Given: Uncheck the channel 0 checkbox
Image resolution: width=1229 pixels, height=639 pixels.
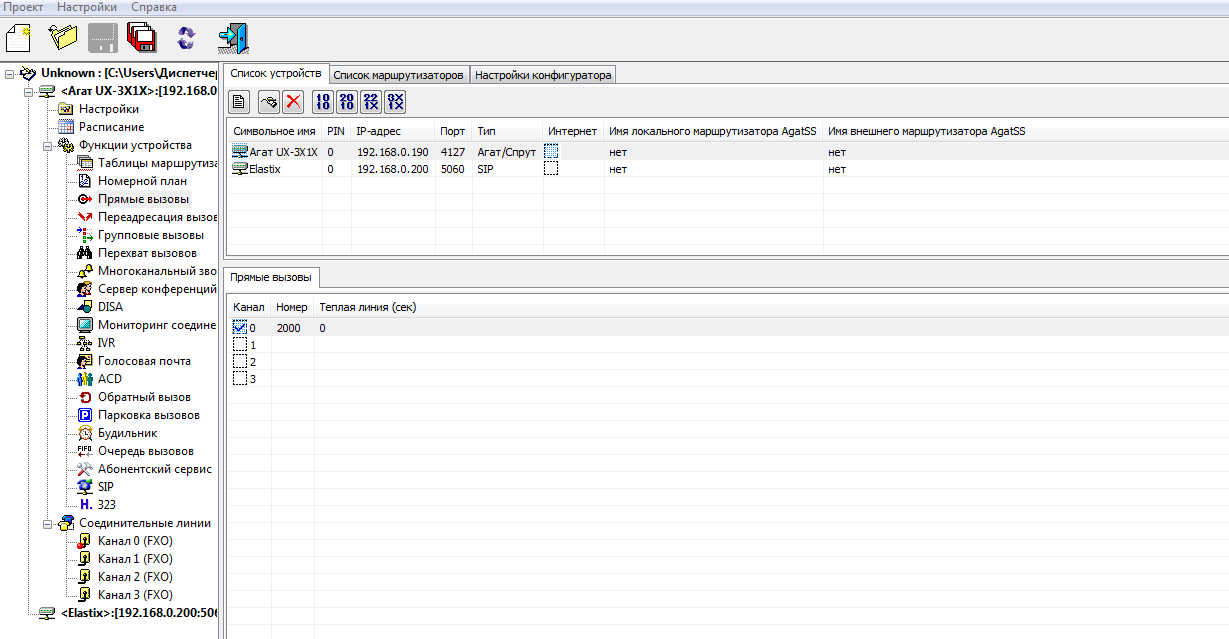Looking at the screenshot, I should [x=239, y=328].
